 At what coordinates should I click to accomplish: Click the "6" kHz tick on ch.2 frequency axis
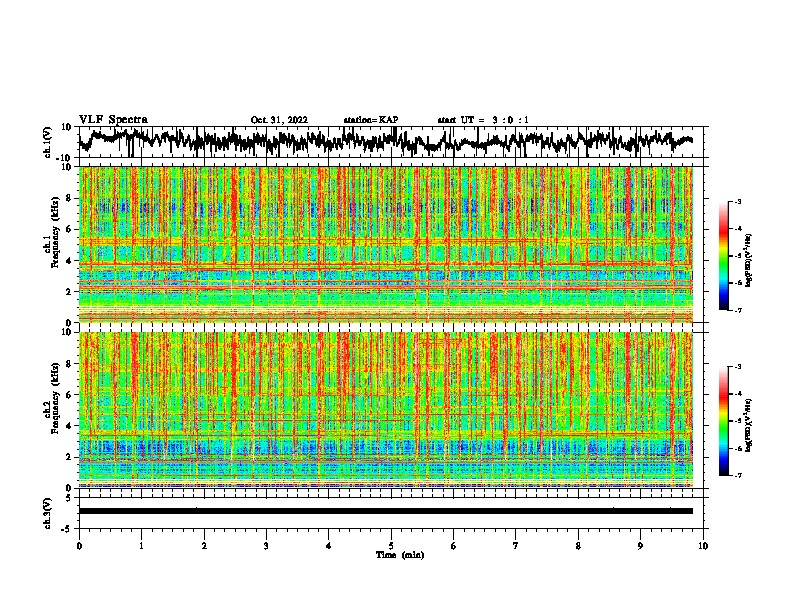69,395
